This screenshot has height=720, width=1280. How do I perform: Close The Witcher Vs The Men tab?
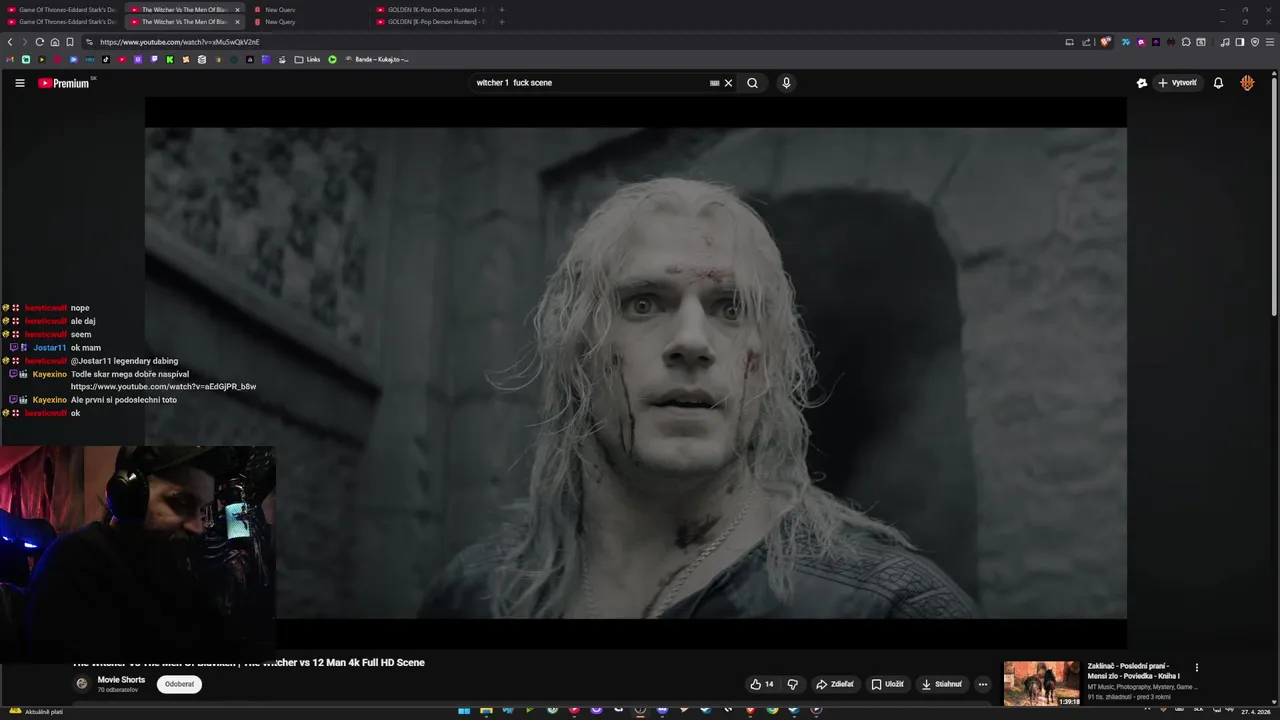[237, 22]
